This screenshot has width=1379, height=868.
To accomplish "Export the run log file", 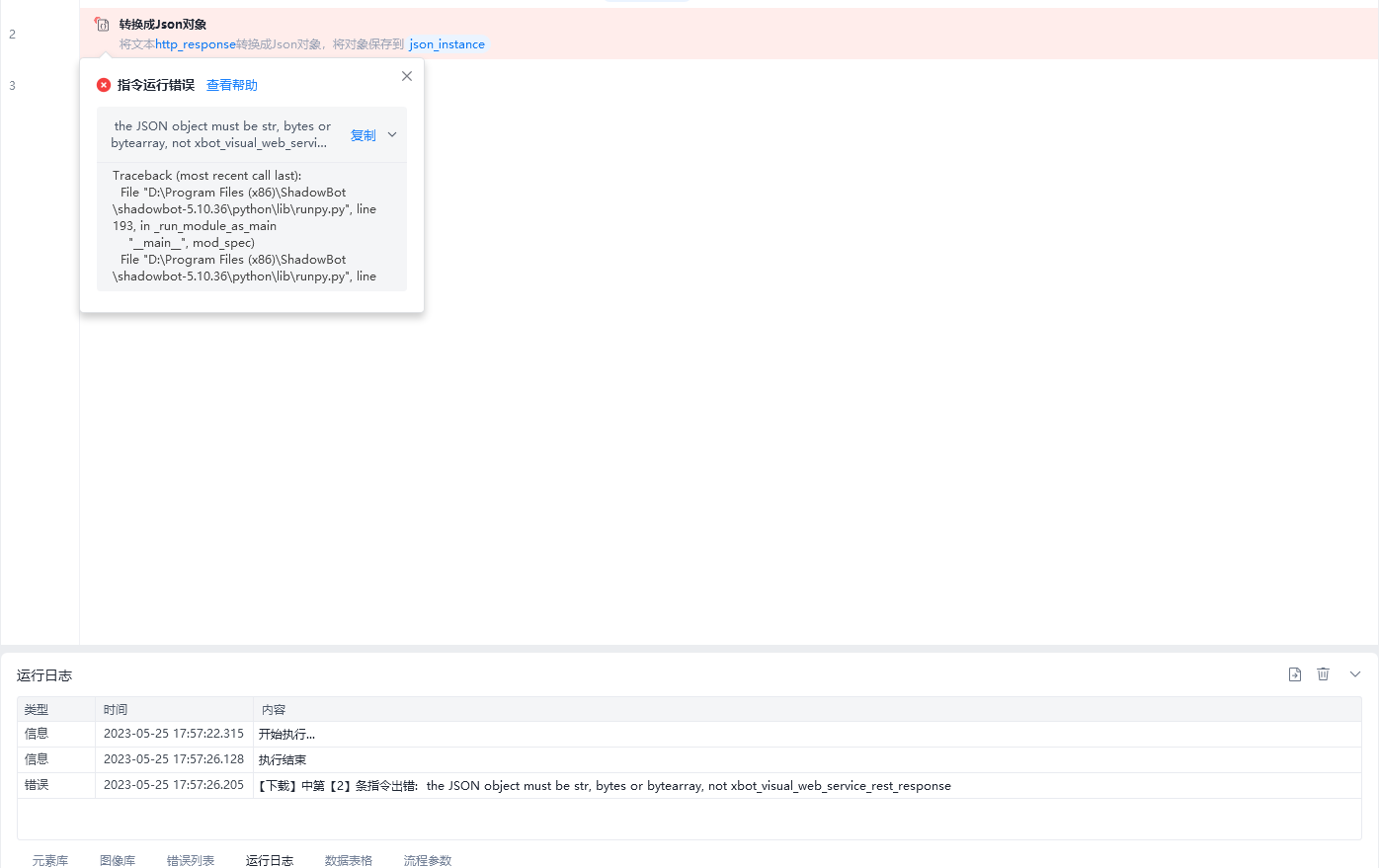I will [1295, 674].
